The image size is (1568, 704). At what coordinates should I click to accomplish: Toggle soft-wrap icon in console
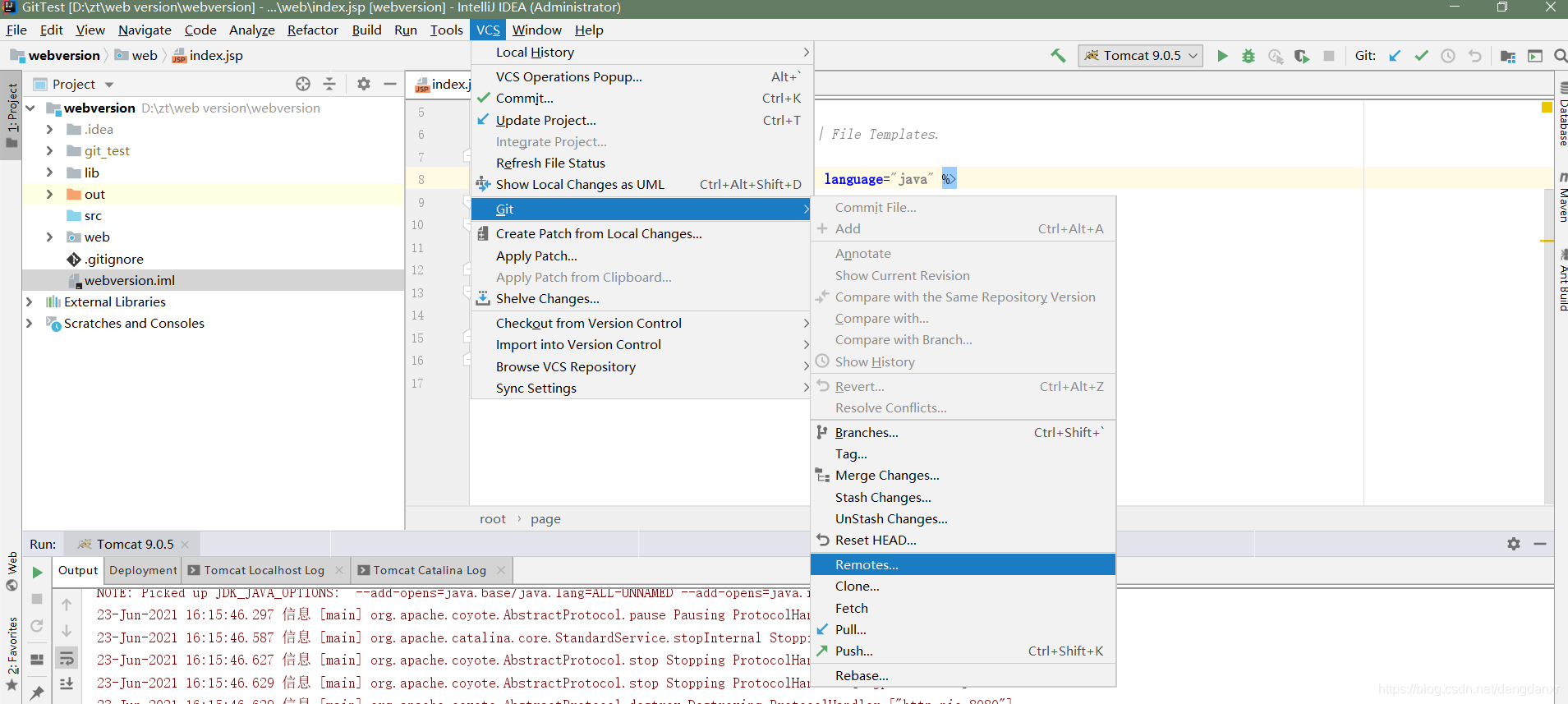point(67,657)
